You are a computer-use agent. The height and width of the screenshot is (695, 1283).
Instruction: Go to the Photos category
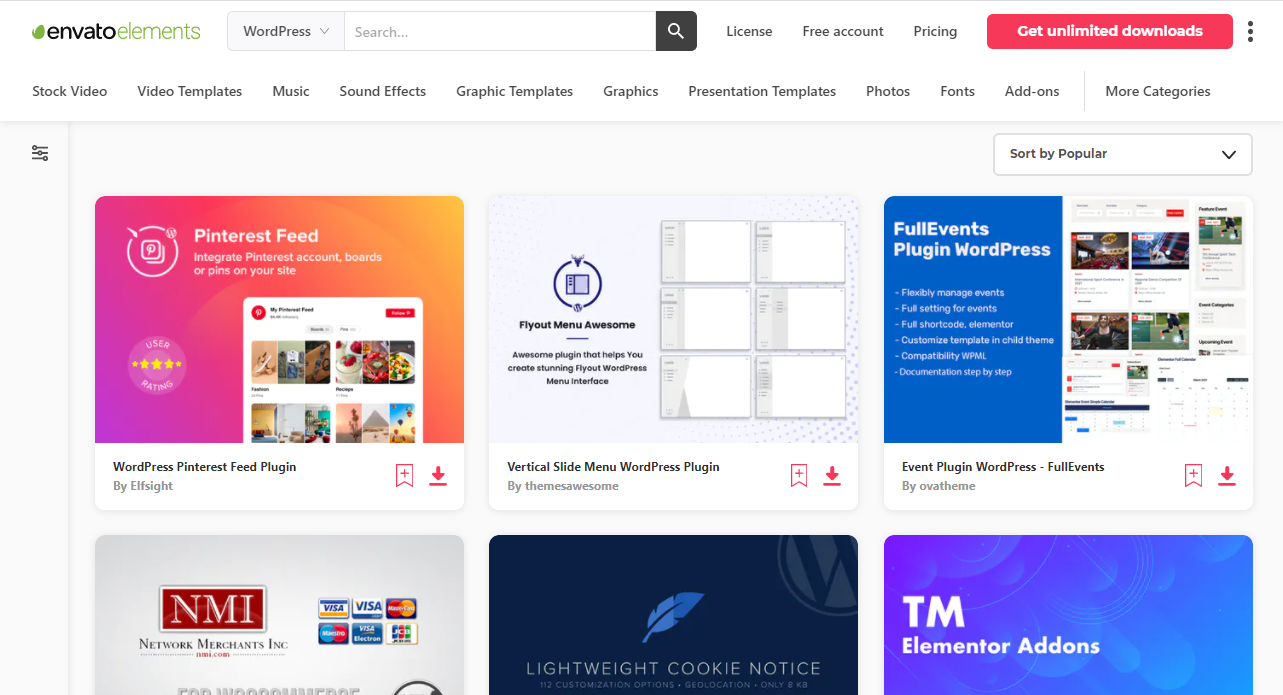[x=888, y=91]
